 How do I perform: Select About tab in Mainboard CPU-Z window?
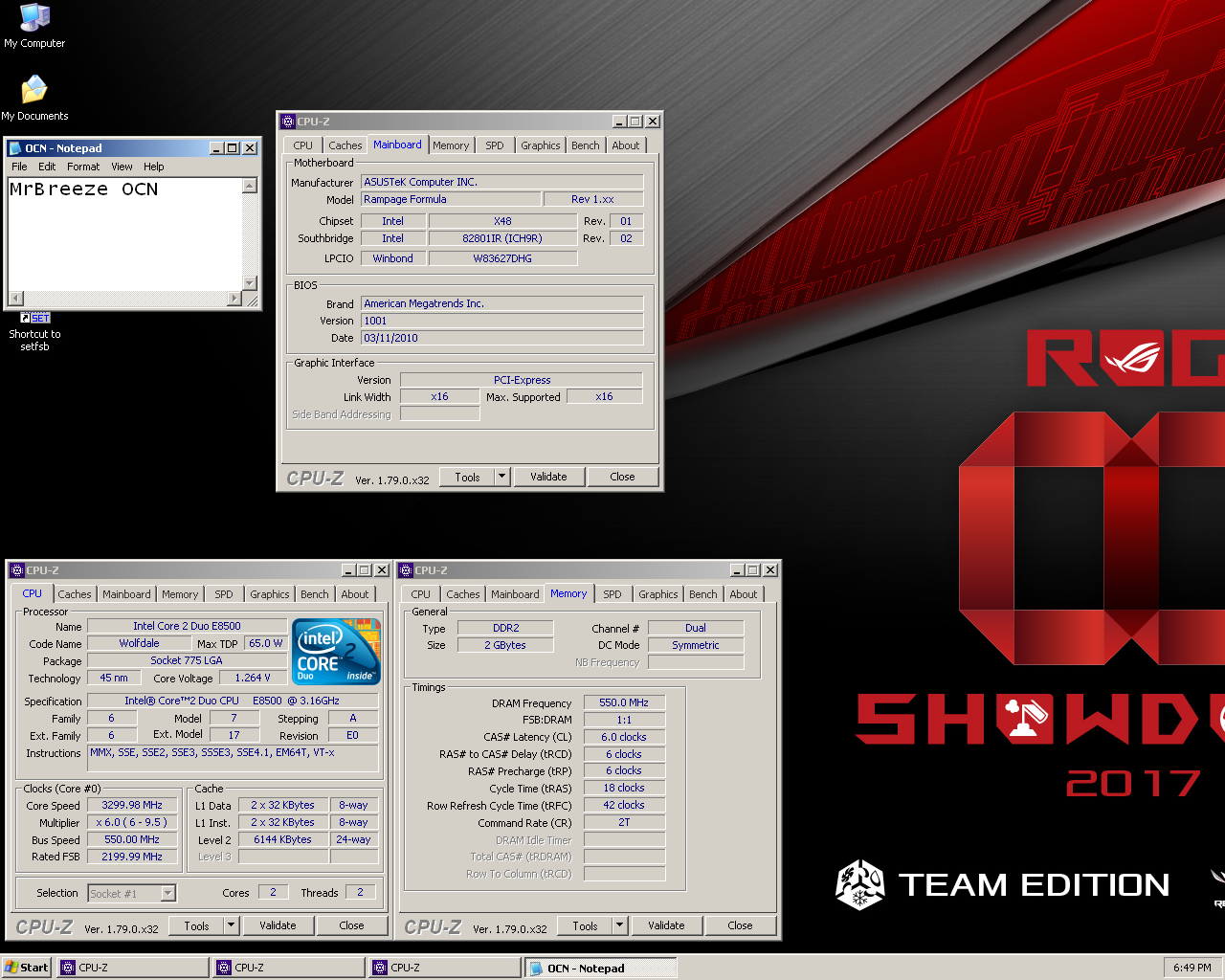point(626,145)
